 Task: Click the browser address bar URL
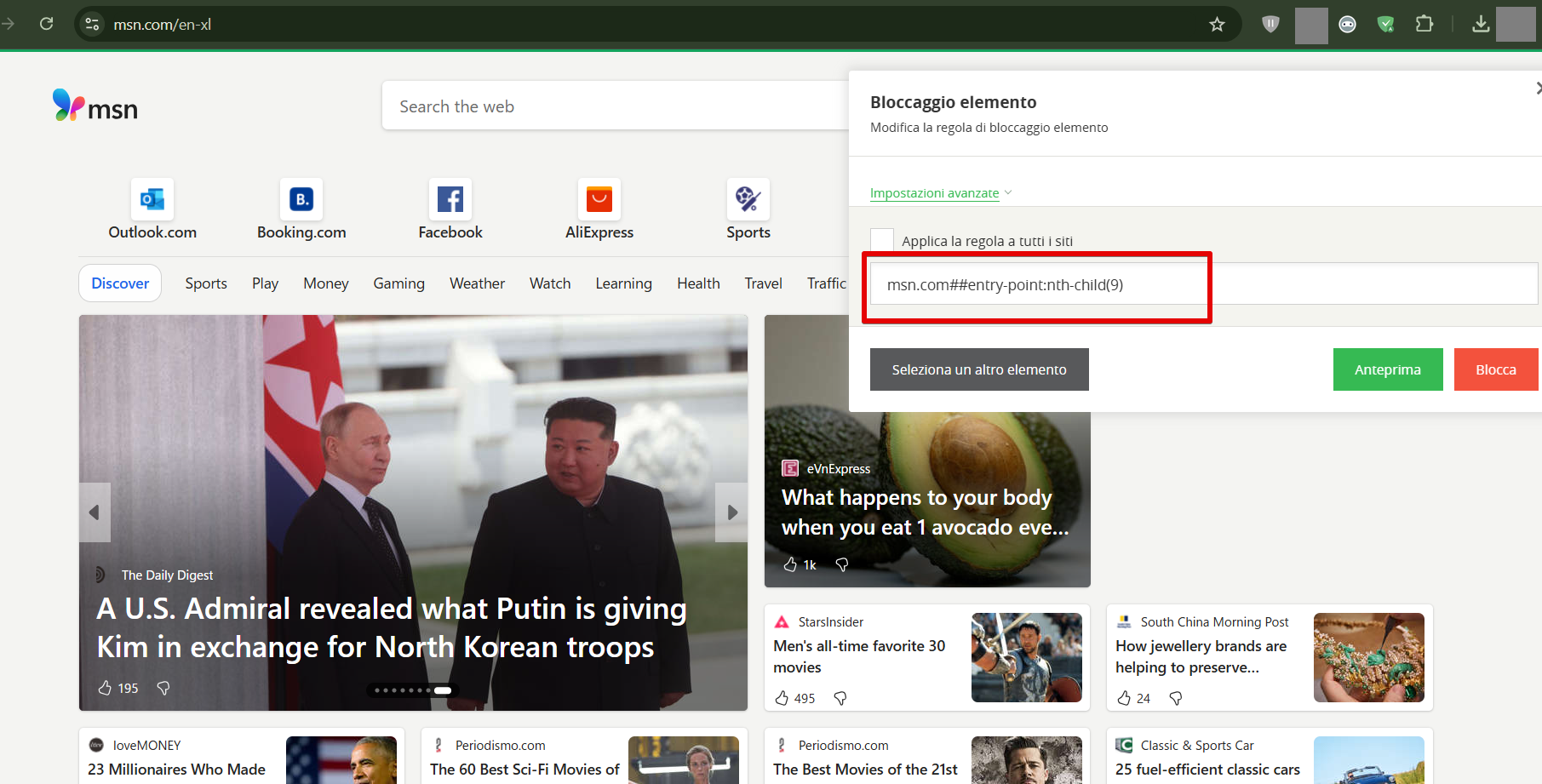click(163, 25)
